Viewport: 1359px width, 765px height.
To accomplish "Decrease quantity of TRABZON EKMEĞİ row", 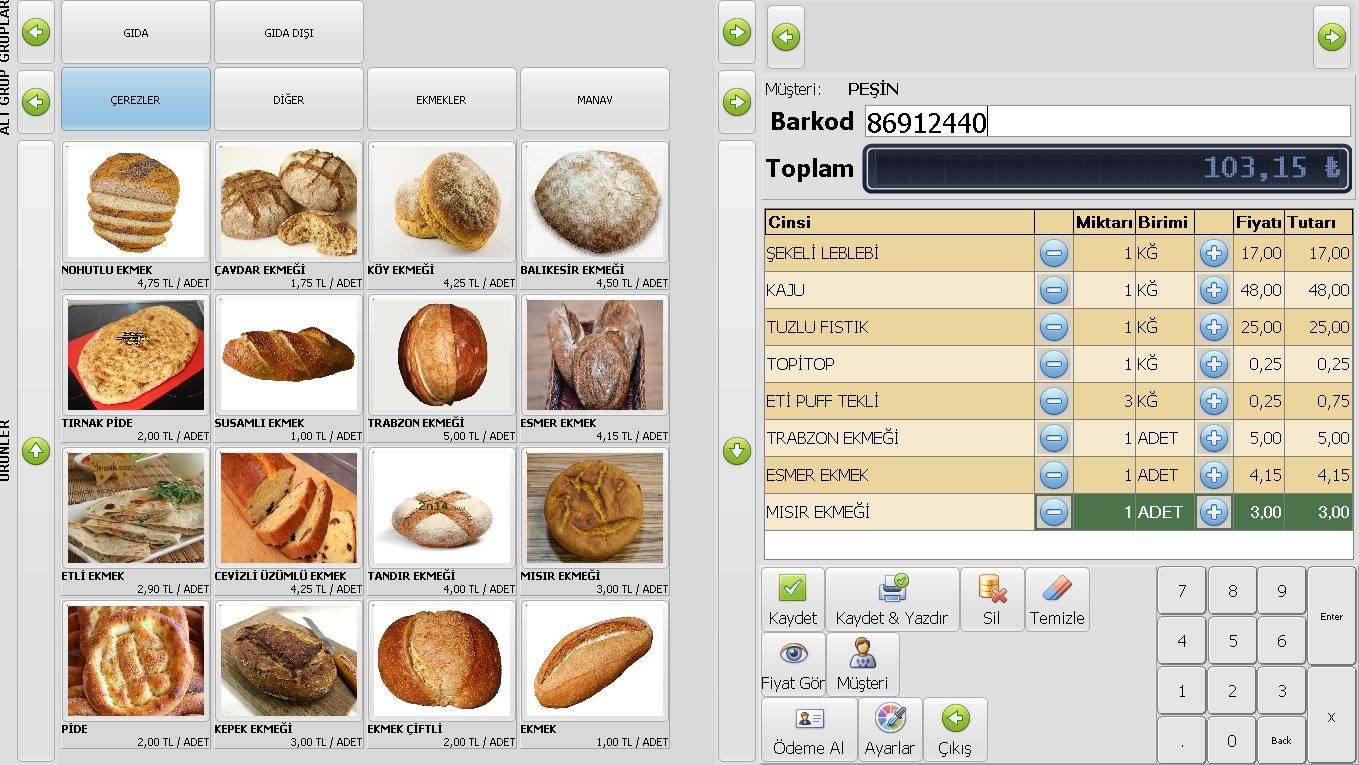I will pos(1053,438).
